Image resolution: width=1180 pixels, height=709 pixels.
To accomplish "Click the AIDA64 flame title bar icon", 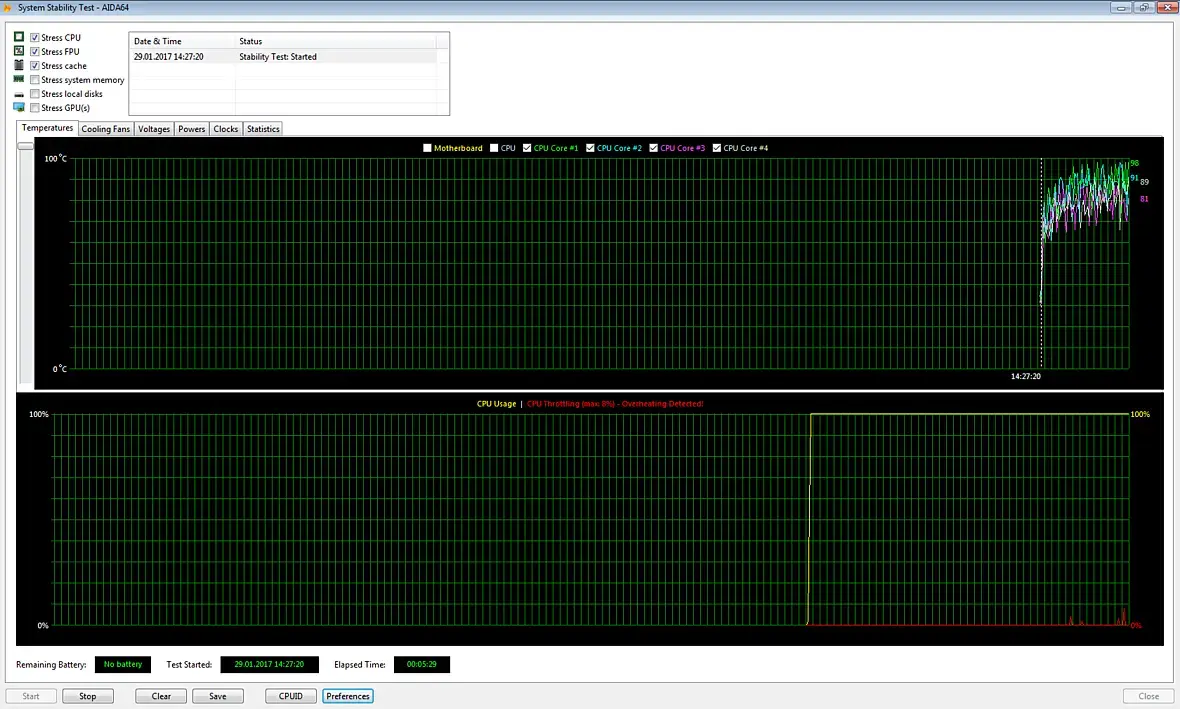I will point(8,8).
